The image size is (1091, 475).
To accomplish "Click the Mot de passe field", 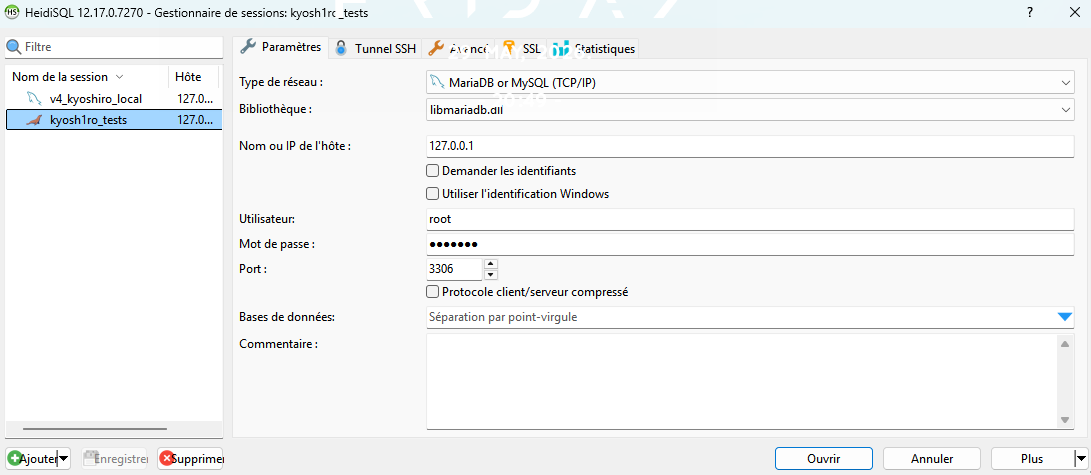I will coord(750,244).
